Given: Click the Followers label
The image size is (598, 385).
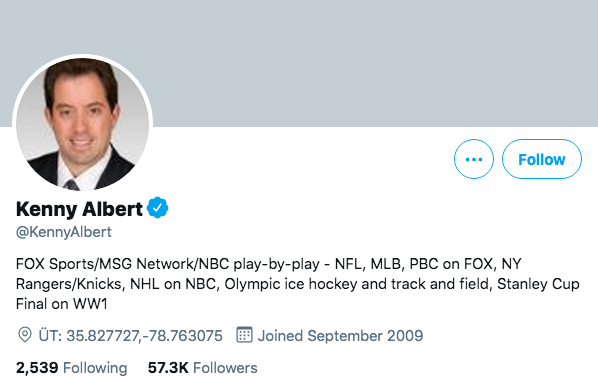Looking at the screenshot, I should [225, 368].
